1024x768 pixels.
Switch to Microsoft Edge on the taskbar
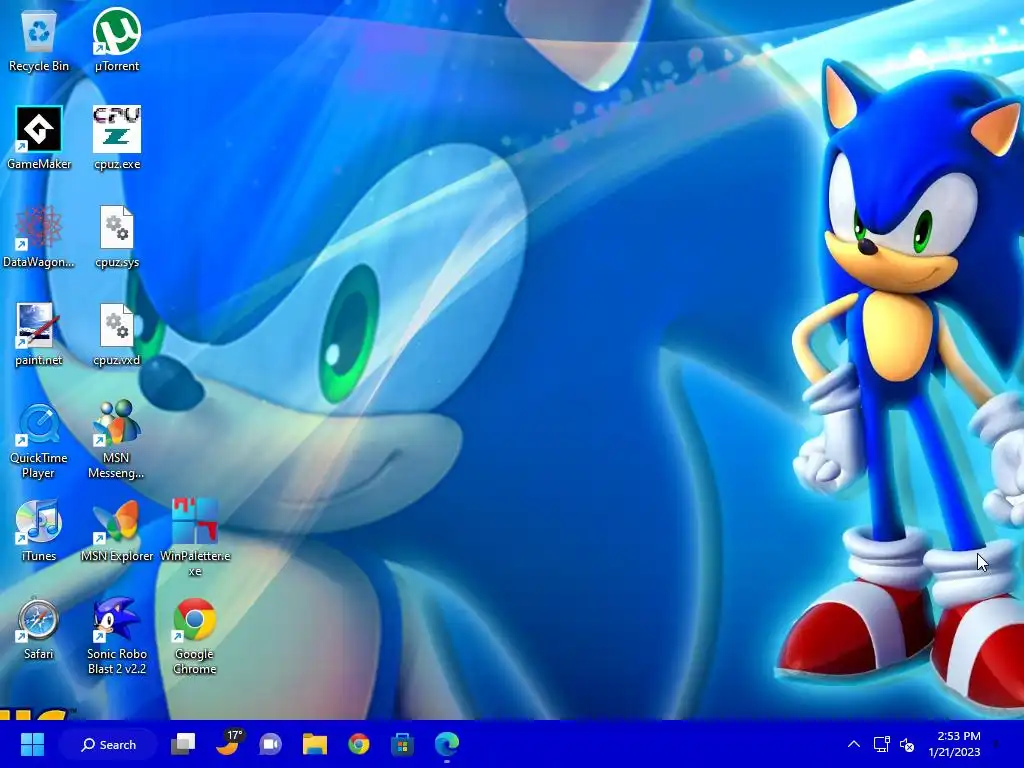tap(447, 744)
